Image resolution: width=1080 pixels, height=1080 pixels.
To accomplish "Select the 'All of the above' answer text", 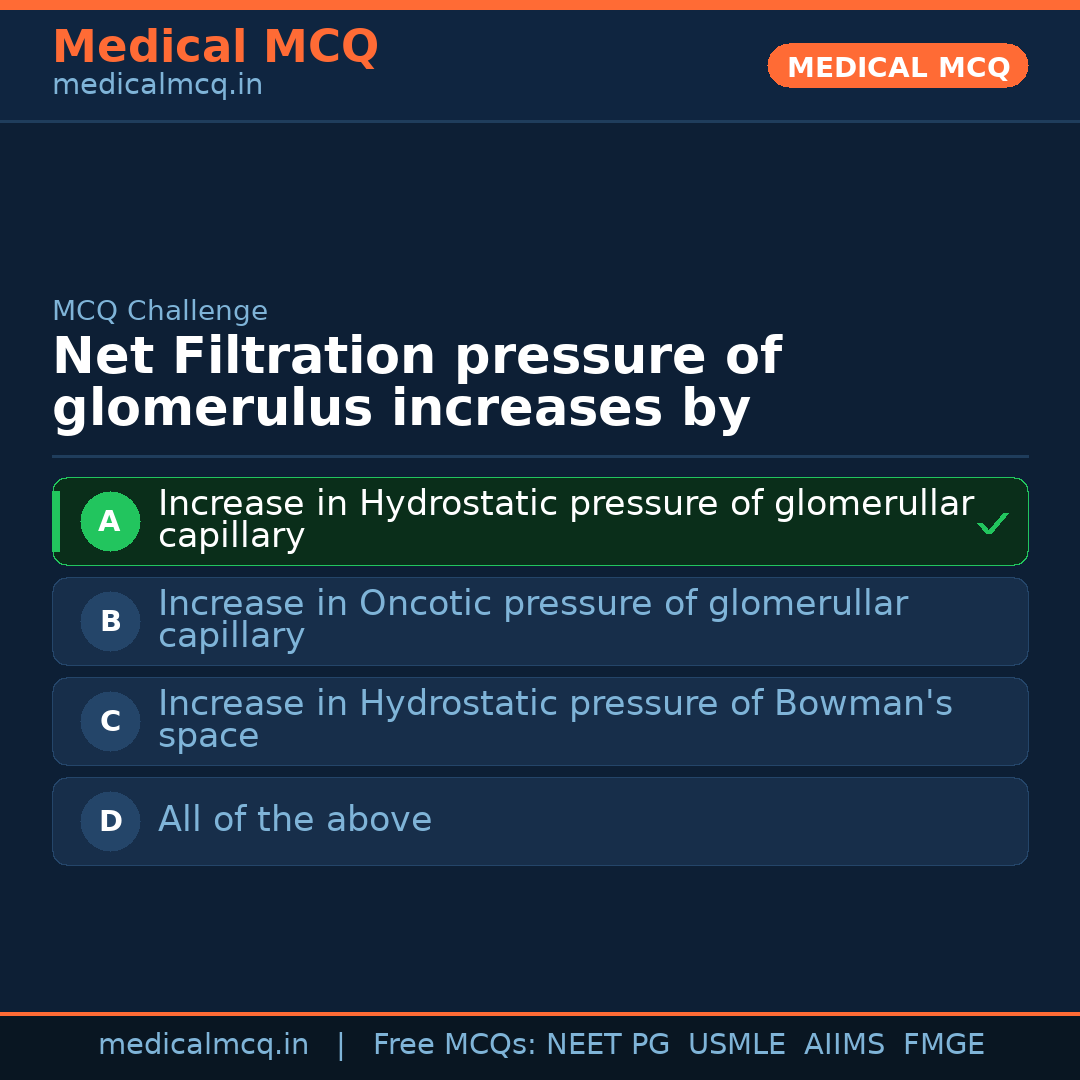I will click(295, 820).
